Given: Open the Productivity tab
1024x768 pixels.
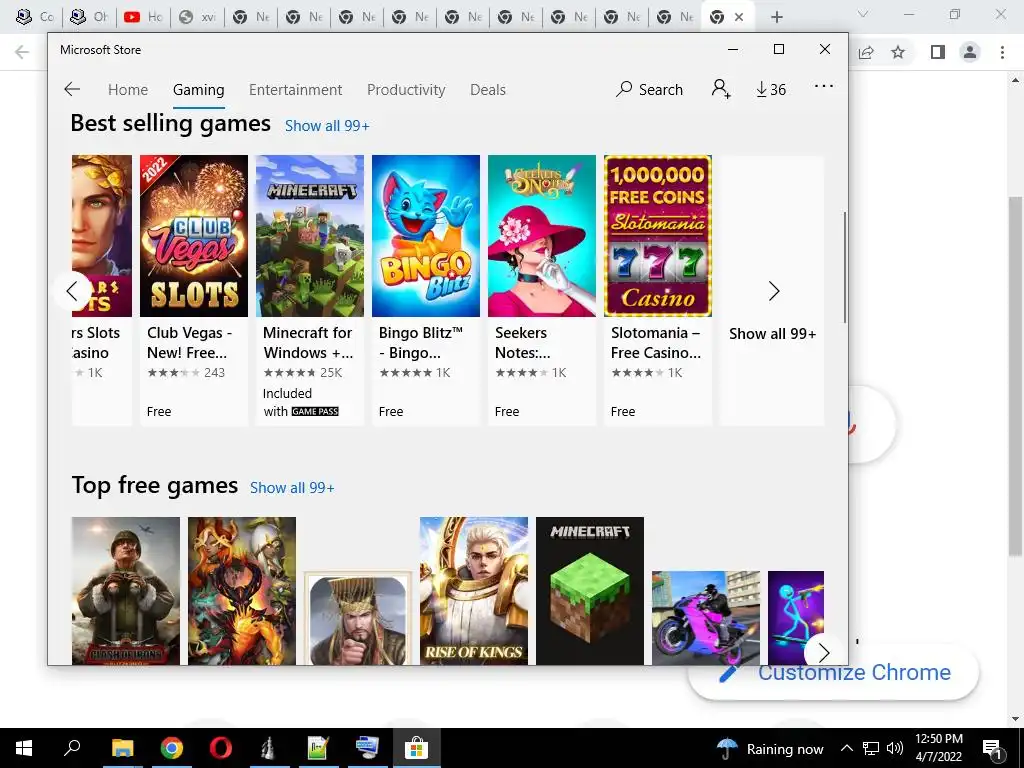Looking at the screenshot, I should click(x=406, y=89).
